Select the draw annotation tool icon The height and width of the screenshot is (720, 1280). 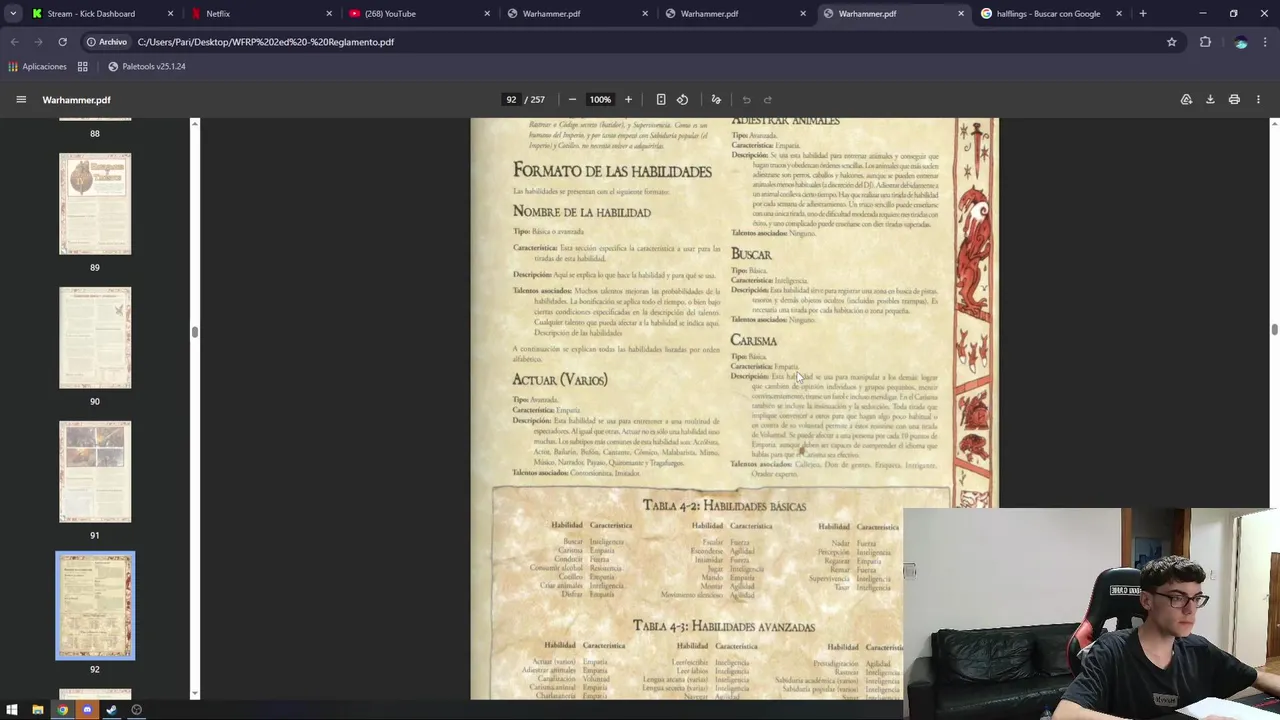(716, 100)
